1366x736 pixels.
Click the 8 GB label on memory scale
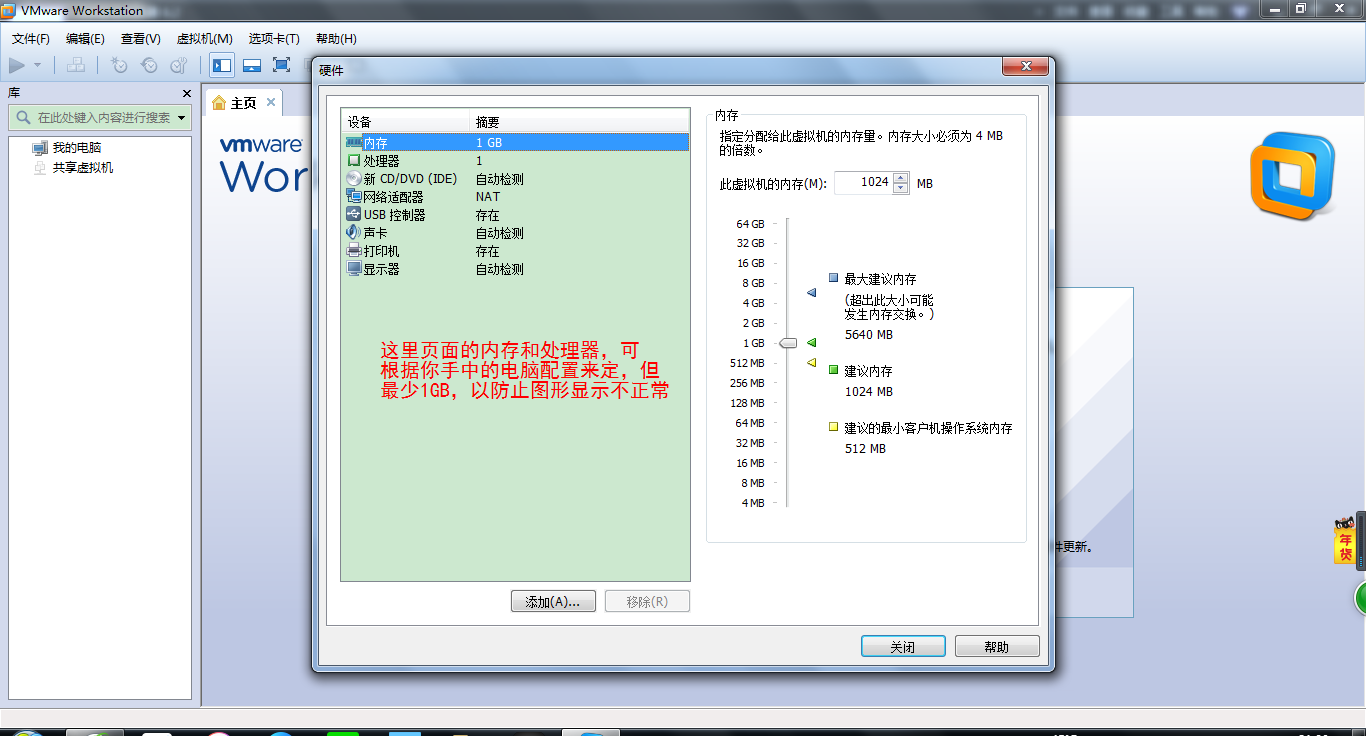(x=753, y=284)
